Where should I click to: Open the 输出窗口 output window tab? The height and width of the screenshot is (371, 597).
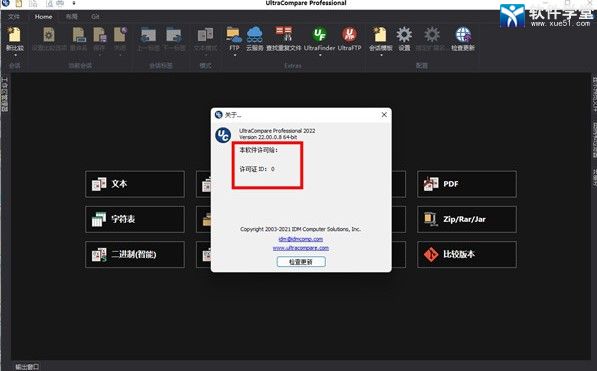pos(27,367)
